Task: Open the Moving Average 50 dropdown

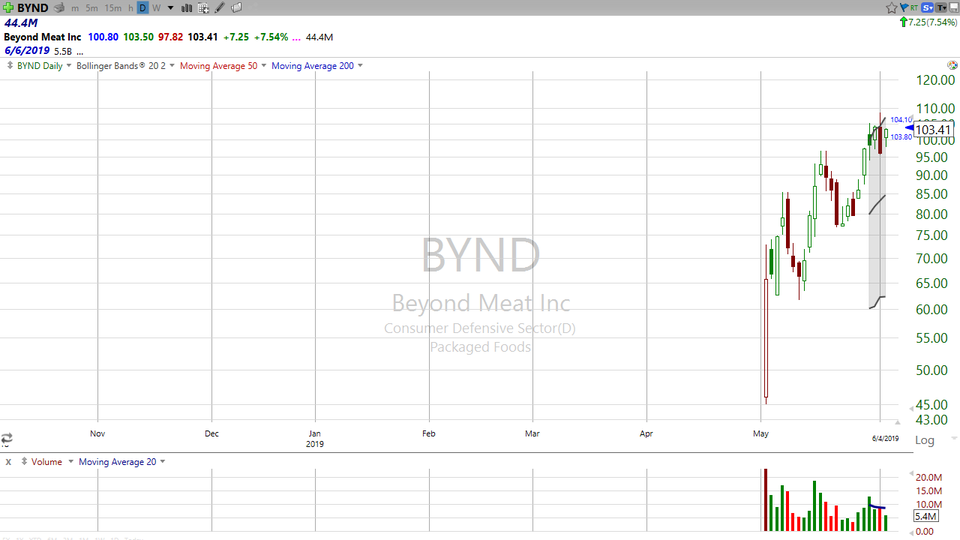Action: click(264, 66)
